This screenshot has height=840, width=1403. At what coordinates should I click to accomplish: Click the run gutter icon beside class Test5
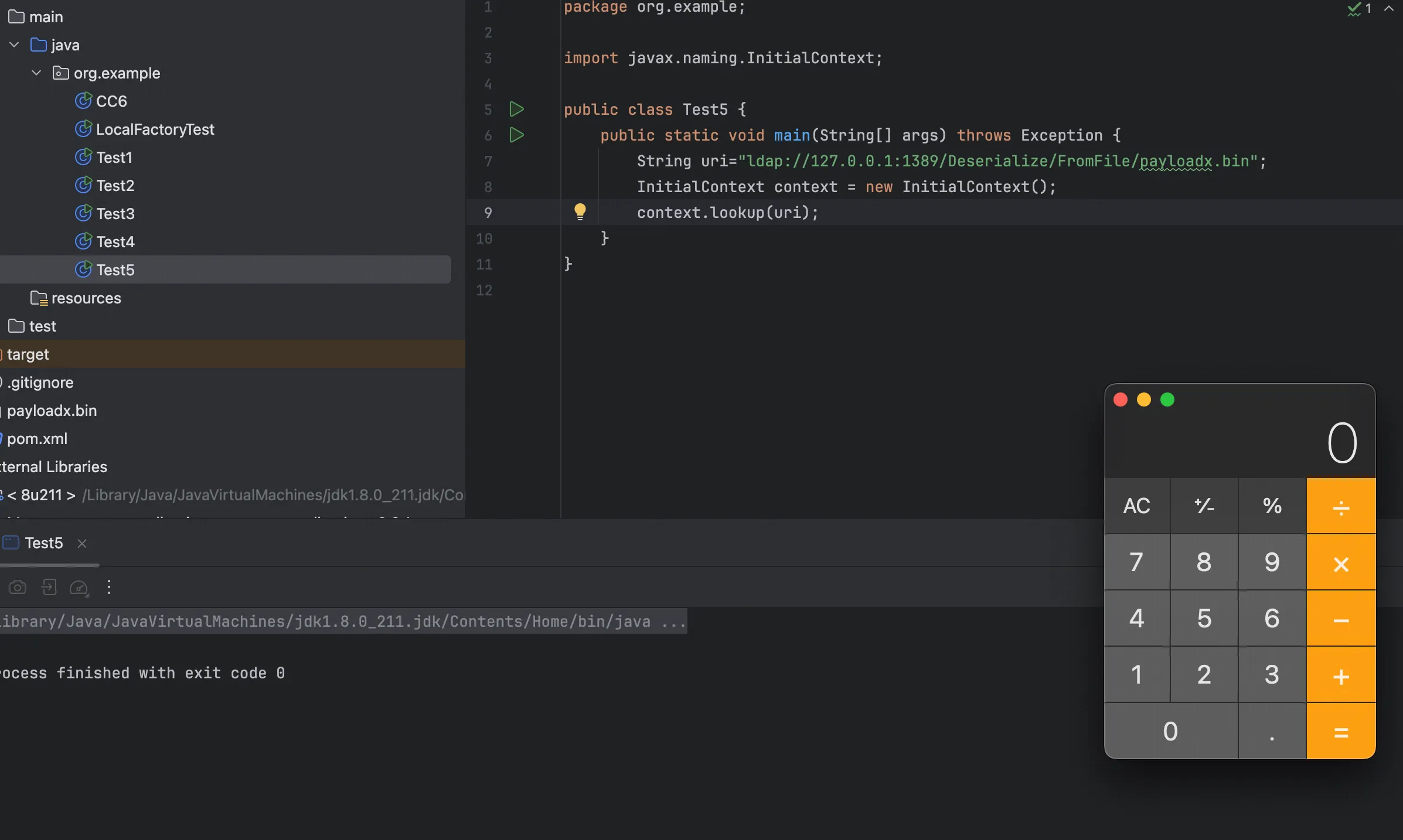[x=516, y=109]
